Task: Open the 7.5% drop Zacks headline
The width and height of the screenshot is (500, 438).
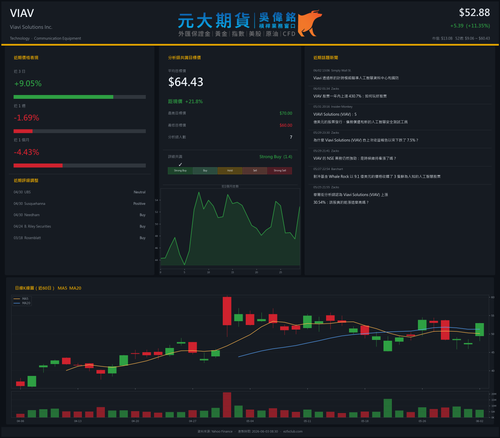Action: (x=365, y=140)
